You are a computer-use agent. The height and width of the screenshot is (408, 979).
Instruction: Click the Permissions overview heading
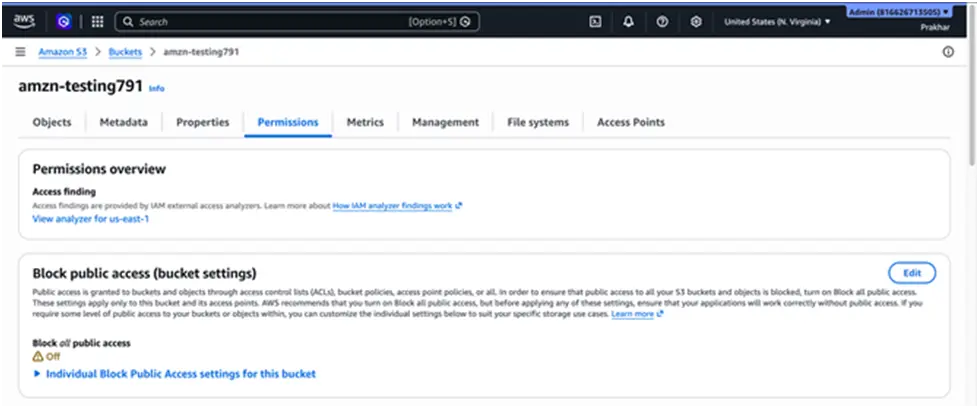(99, 169)
